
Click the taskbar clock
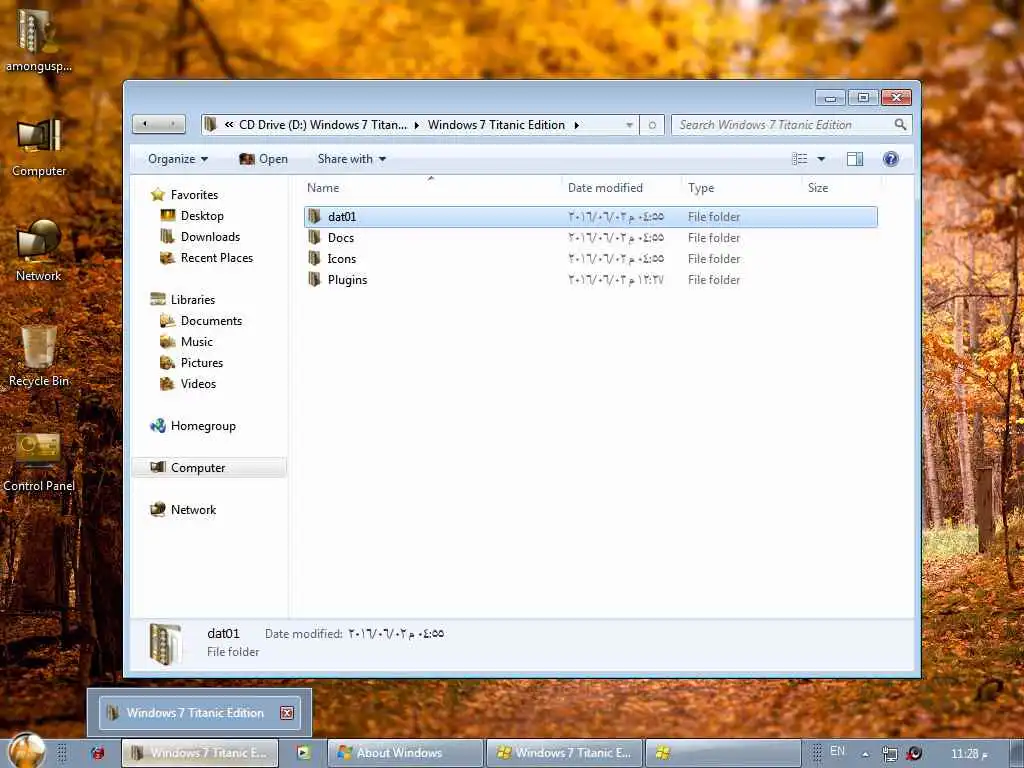[x=969, y=754]
